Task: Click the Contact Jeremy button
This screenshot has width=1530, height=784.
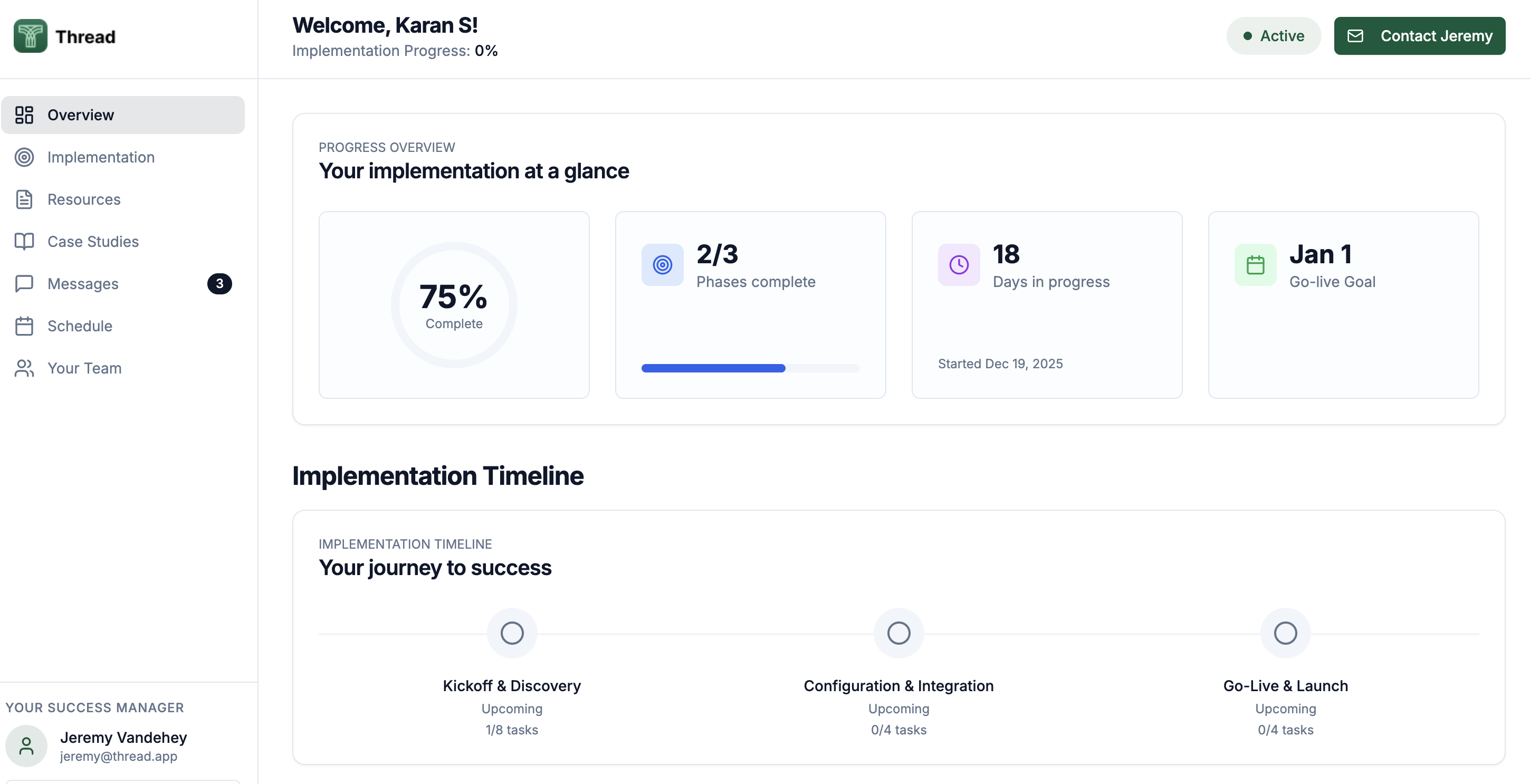Action: tap(1420, 36)
